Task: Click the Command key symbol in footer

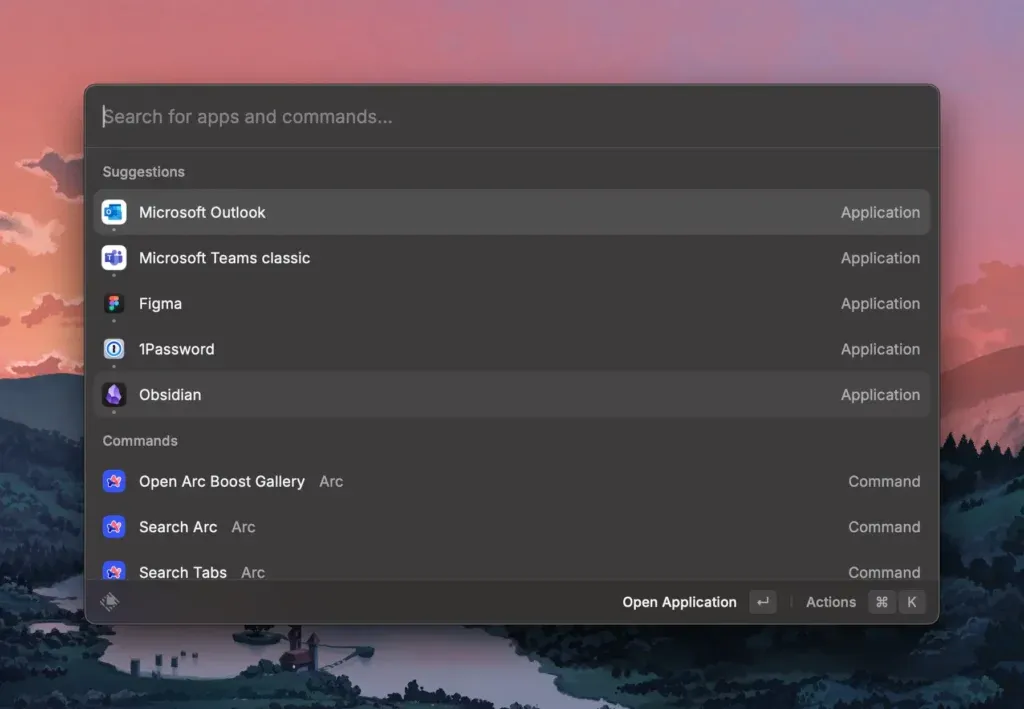Action: [x=882, y=602]
